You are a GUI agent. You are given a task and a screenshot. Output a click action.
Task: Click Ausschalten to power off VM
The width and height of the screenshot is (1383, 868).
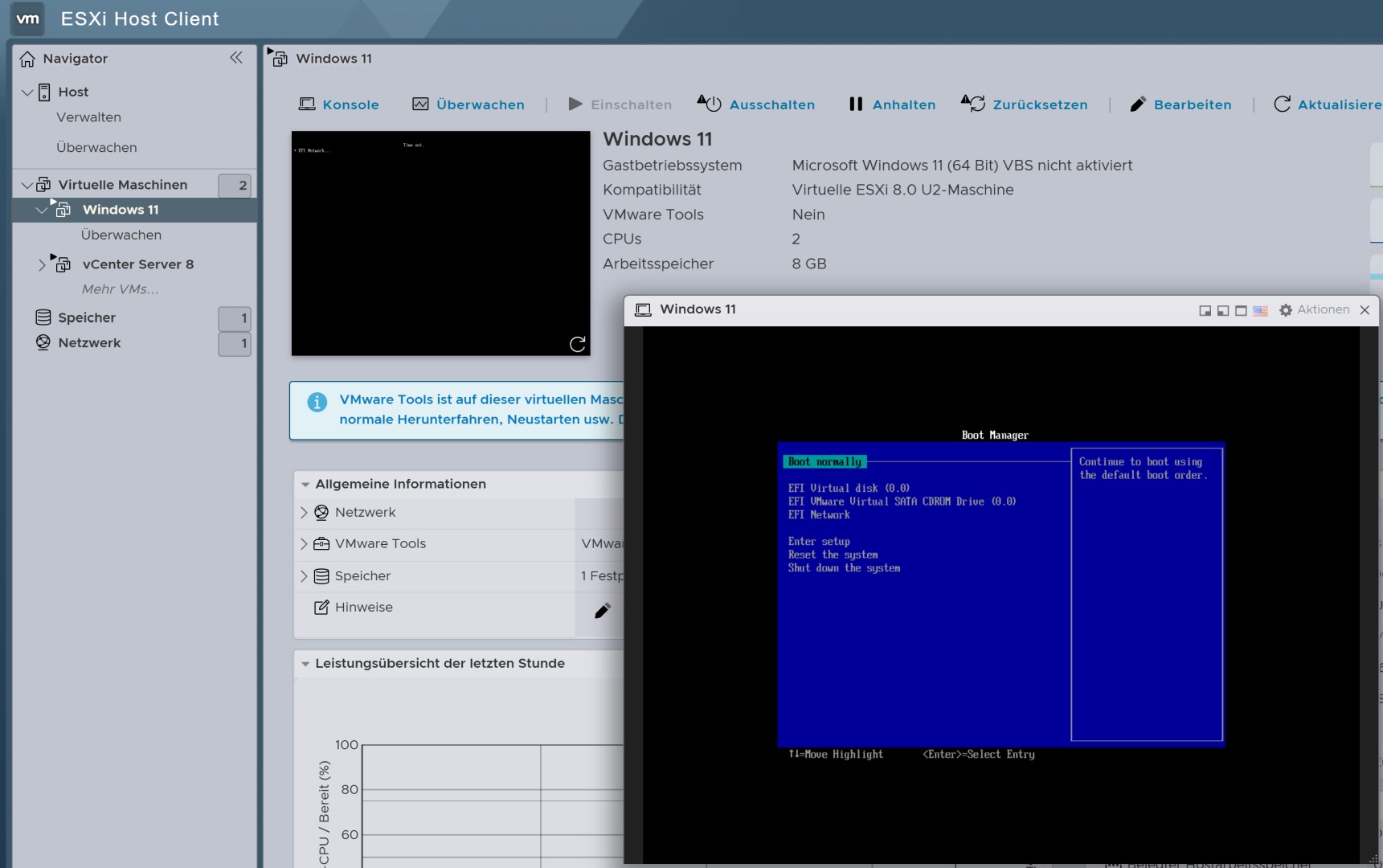pos(772,104)
